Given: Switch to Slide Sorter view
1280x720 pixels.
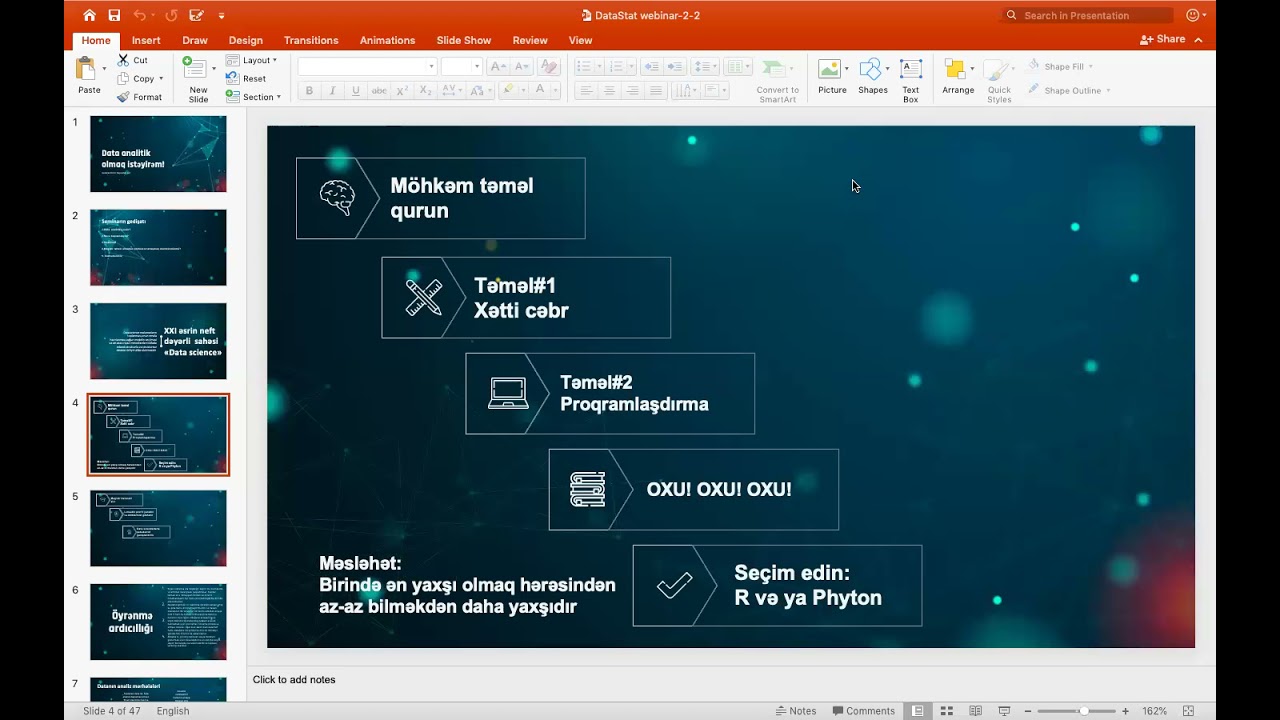Looking at the screenshot, I should click(946, 711).
